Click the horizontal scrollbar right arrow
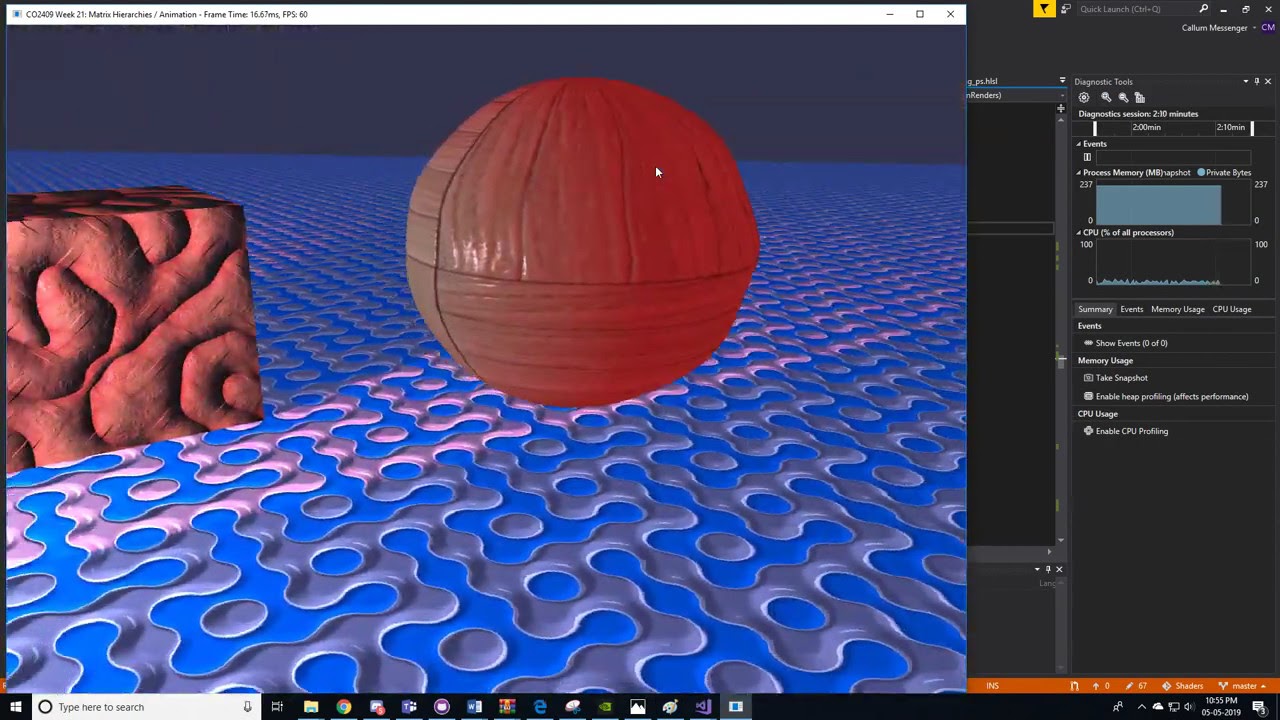This screenshot has width=1280, height=720. [x=1049, y=552]
